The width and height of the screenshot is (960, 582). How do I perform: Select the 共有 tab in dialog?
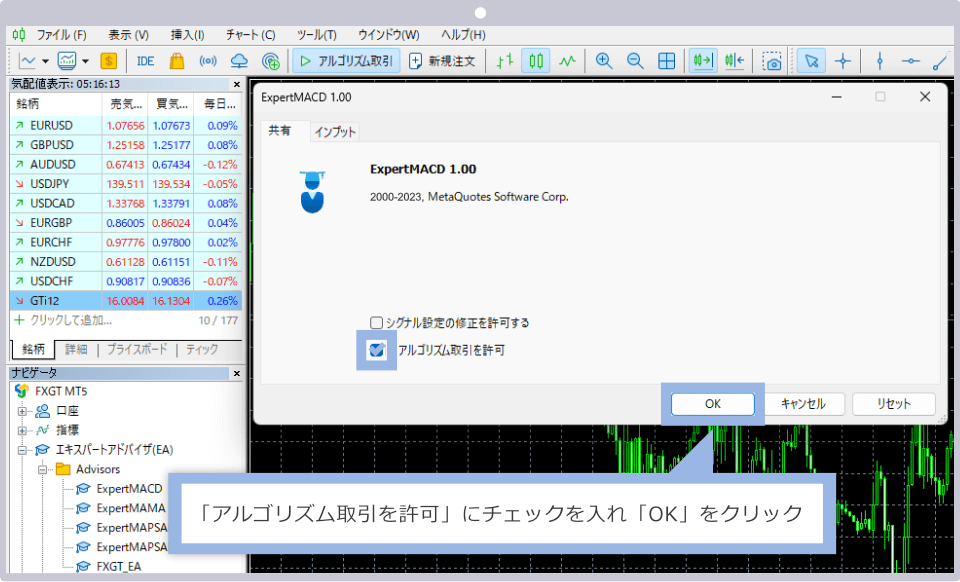pyautogui.click(x=280, y=131)
